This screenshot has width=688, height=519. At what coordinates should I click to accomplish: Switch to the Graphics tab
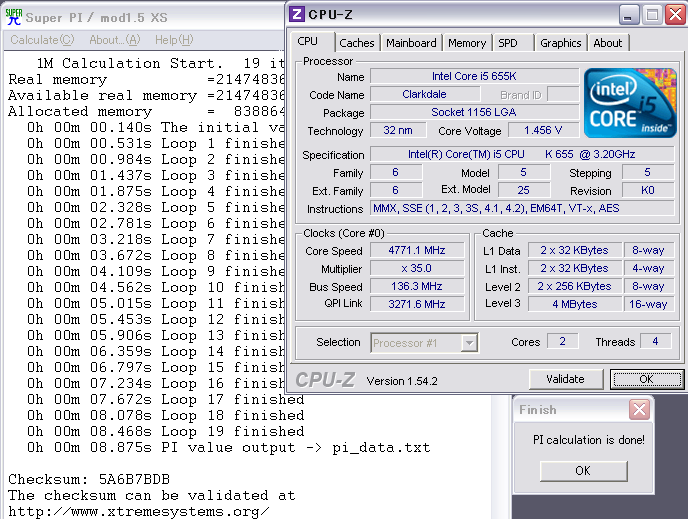tap(560, 43)
